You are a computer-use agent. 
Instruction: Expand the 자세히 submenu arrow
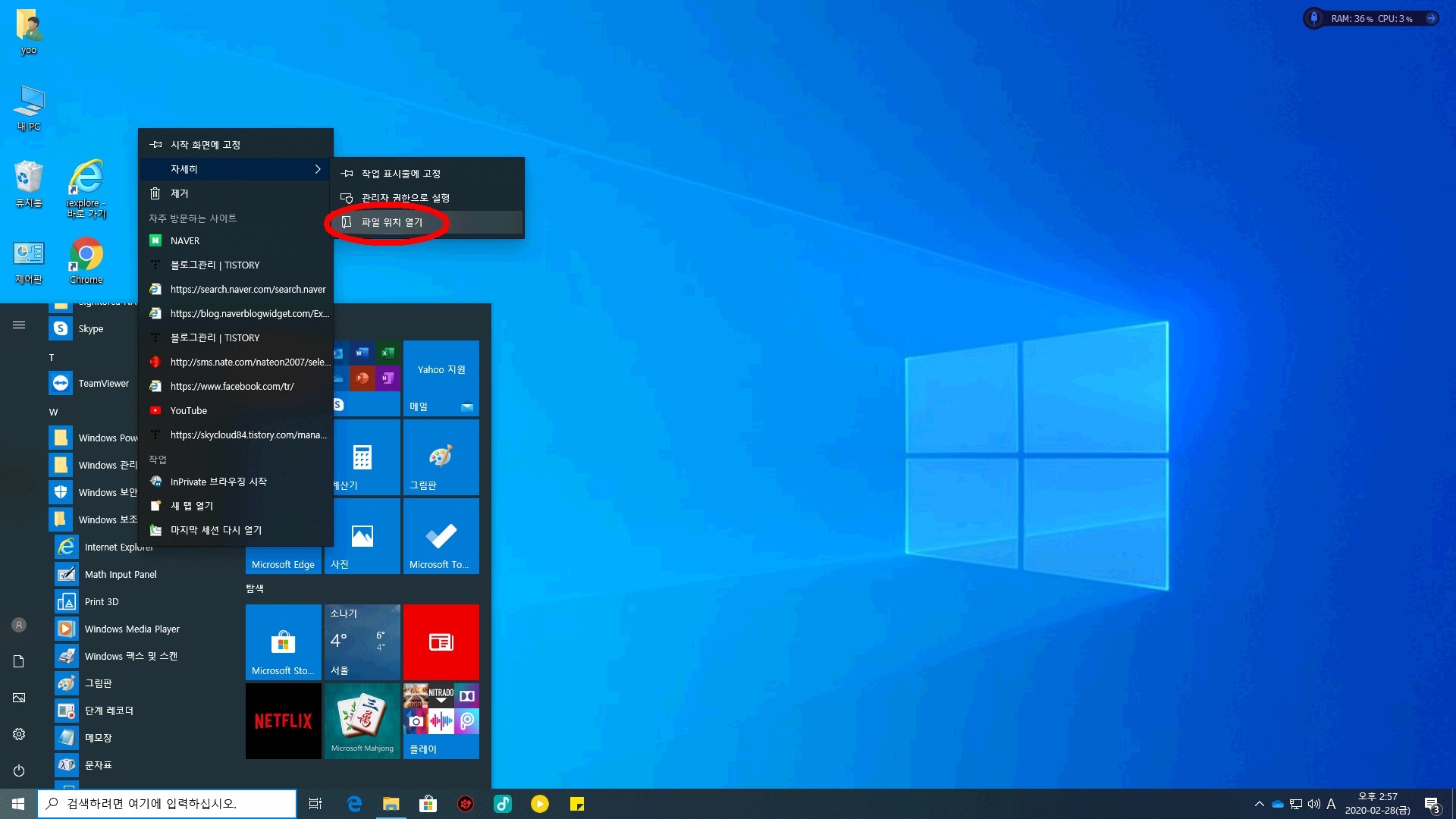coord(317,169)
